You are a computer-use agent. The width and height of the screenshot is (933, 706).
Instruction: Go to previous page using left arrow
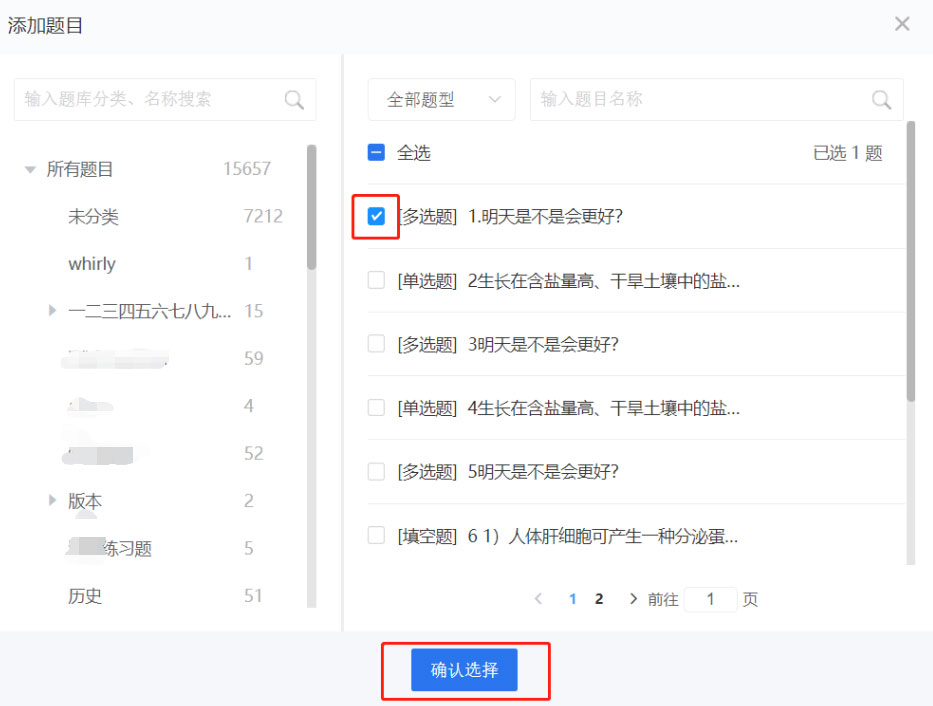pos(539,599)
